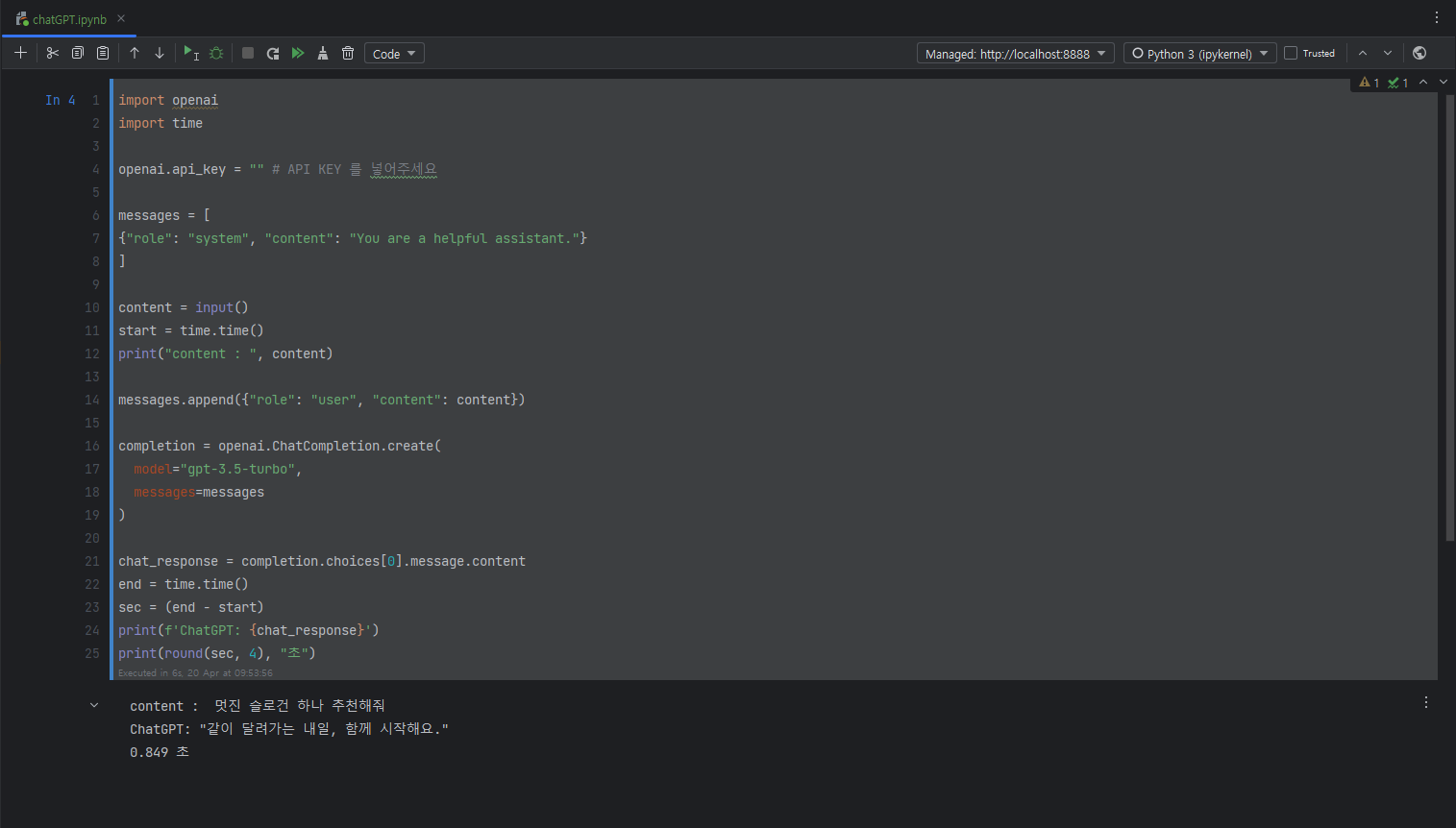The width and height of the screenshot is (1456, 828).
Task: Copy the selected cell
Action: coord(78,53)
